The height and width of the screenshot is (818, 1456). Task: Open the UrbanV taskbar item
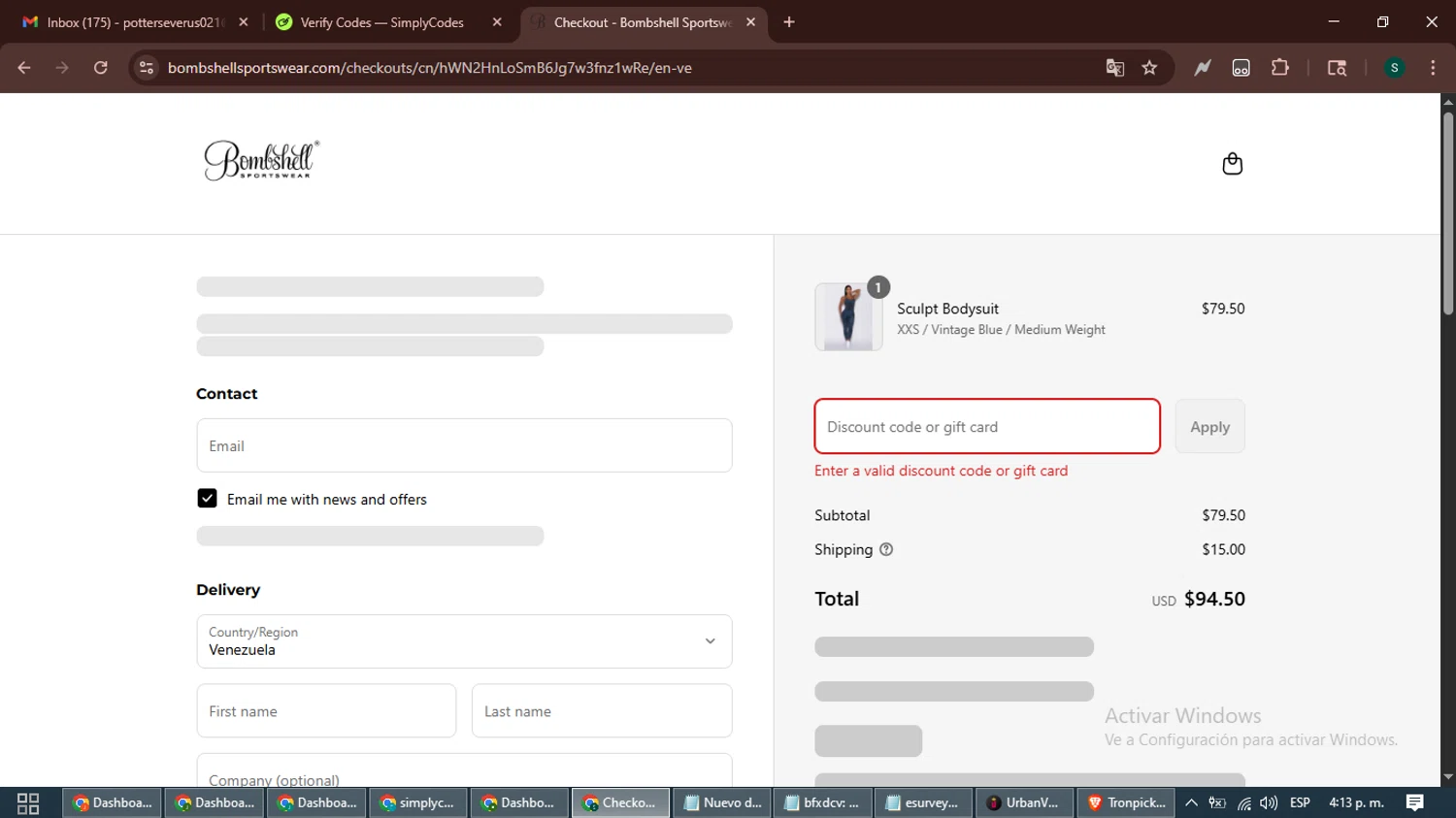click(1023, 803)
